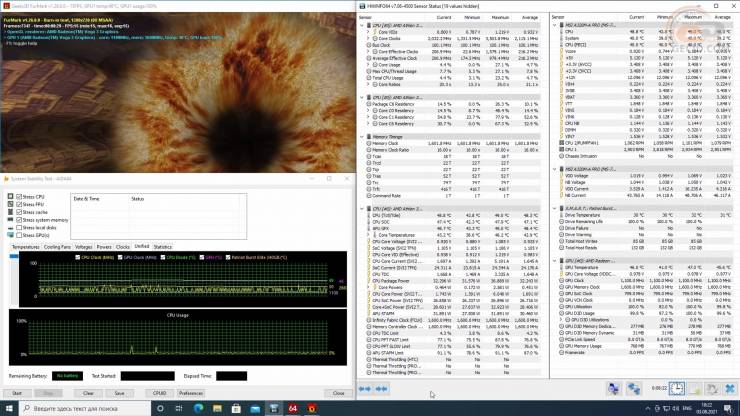This screenshot has height=416, width=740.
Task: Switch to Statistics tab
Action: coord(162,247)
